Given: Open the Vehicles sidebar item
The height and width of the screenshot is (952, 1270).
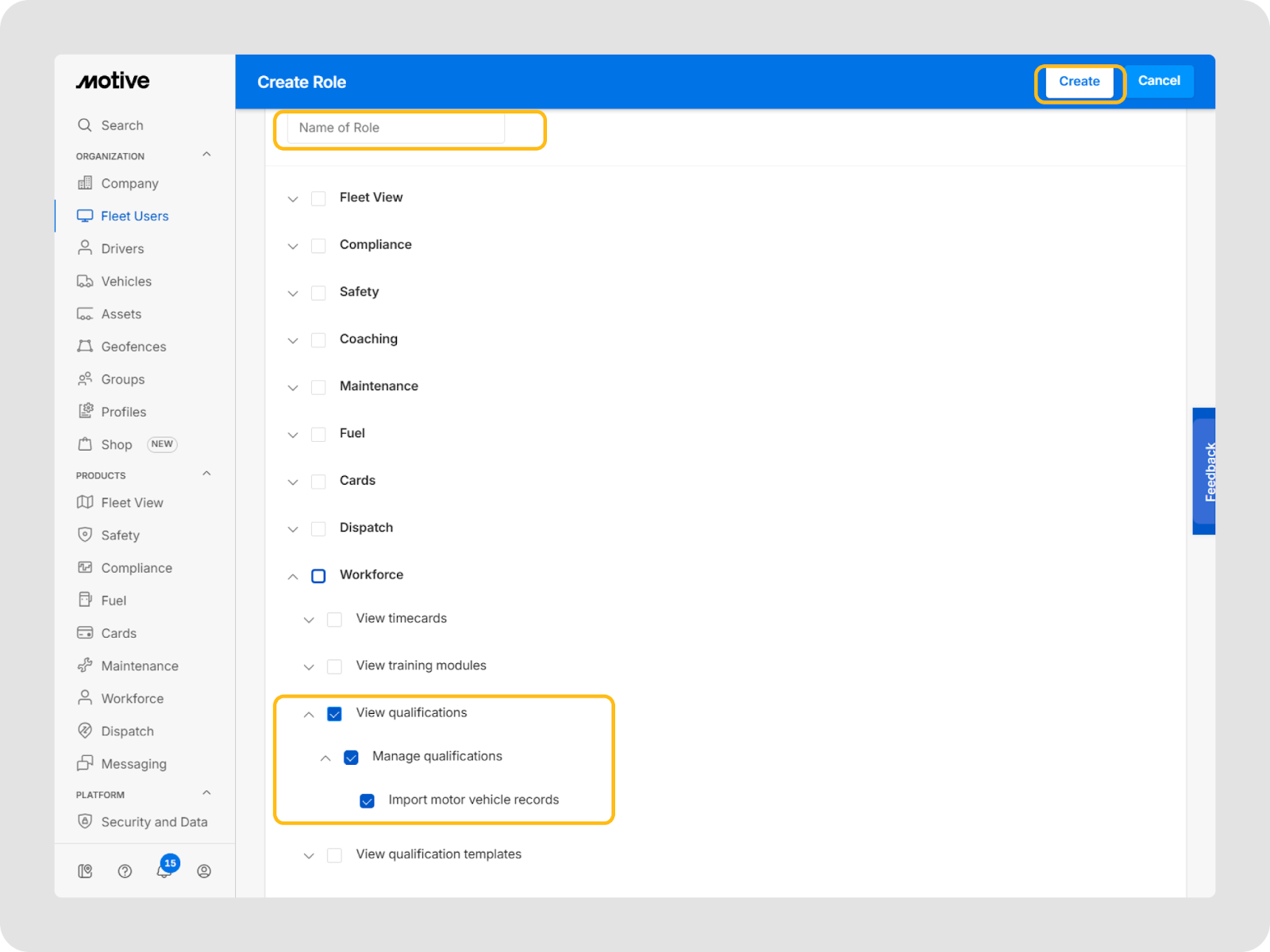Looking at the screenshot, I should coord(125,282).
